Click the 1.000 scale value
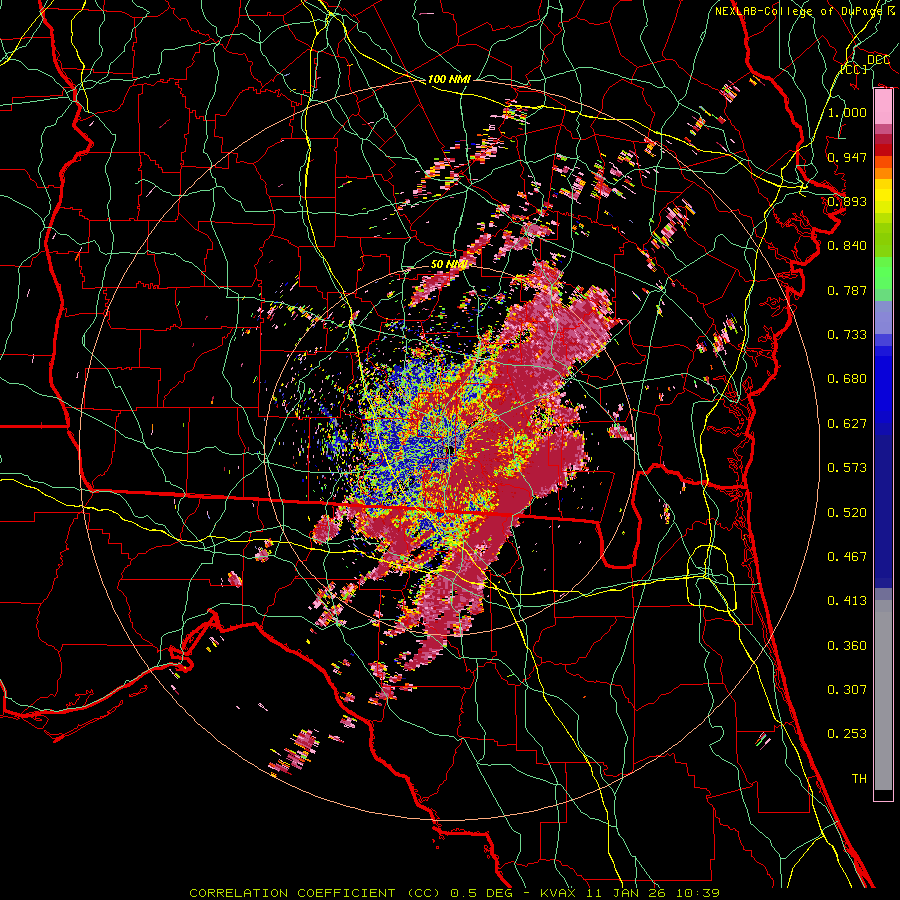The width and height of the screenshot is (900, 900). [x=847, y=112]
